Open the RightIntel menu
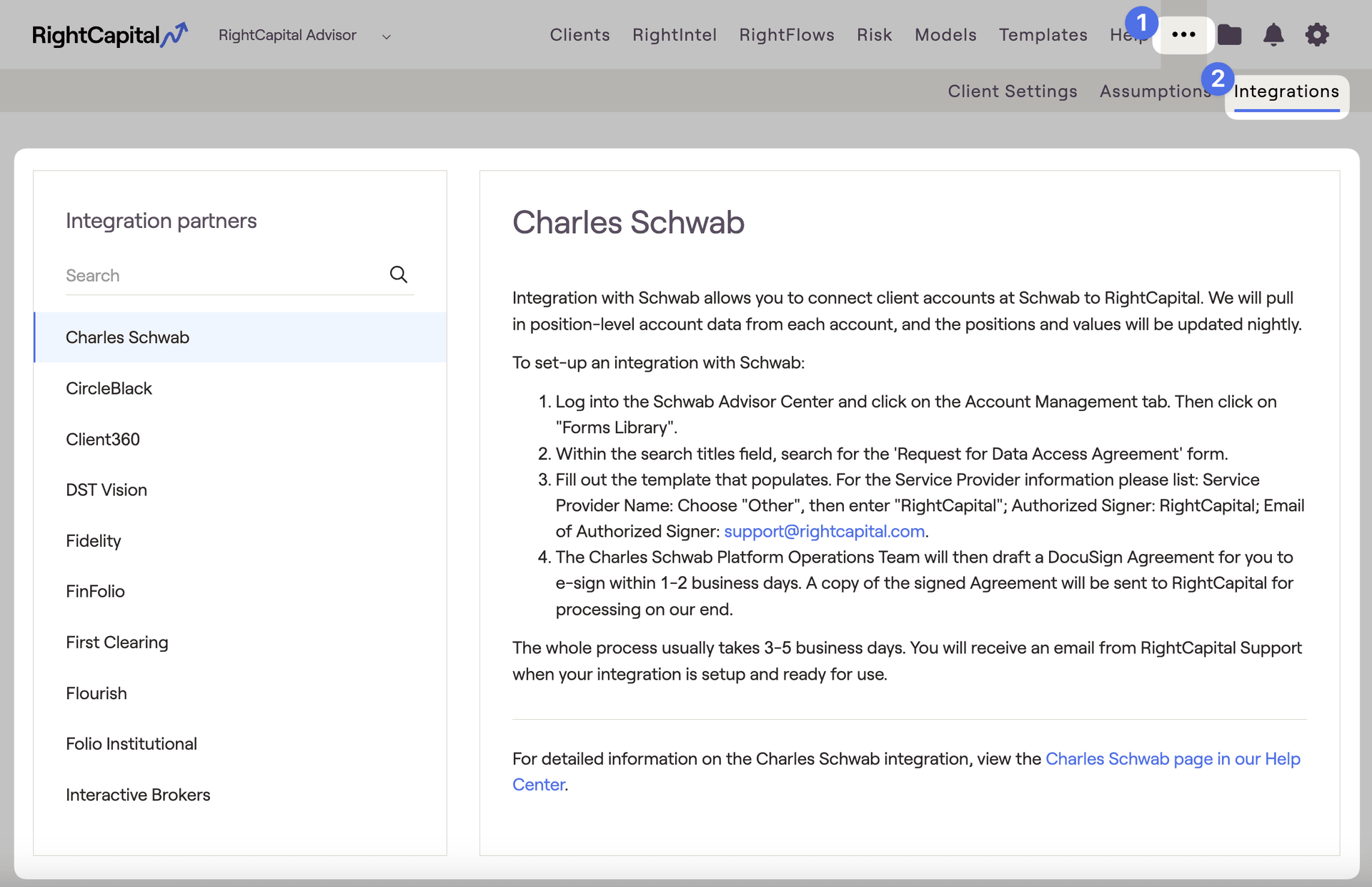The image size is (1372, 887). [674, 35]
